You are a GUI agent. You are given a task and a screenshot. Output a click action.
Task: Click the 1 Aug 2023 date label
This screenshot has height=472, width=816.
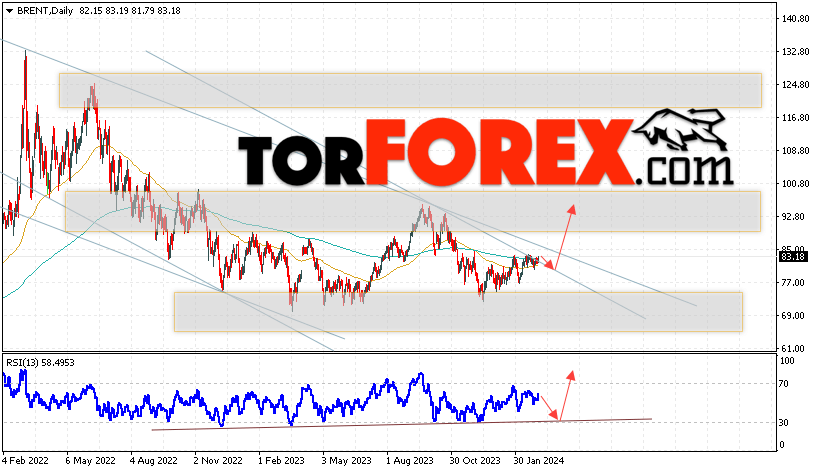coord(410,461)
